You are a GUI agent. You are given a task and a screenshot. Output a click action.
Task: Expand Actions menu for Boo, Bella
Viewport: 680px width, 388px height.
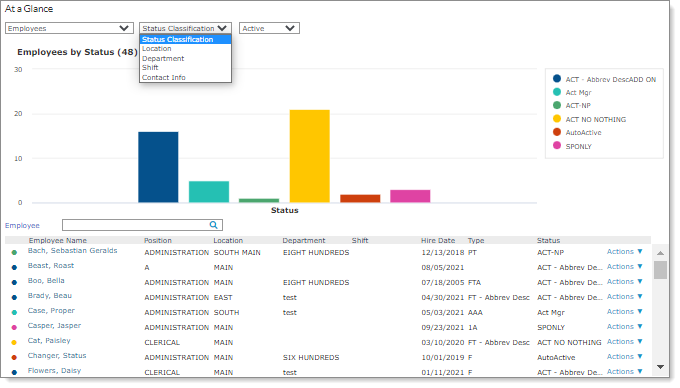click(624, 281)
